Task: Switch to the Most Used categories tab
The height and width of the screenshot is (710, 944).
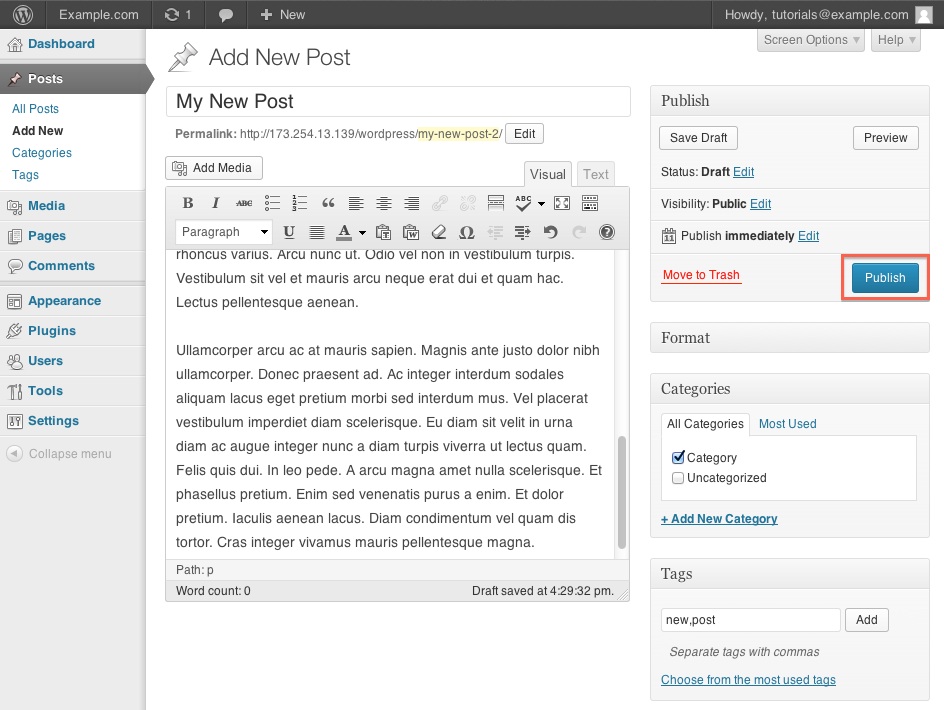Action: click(x=787, y=424)
